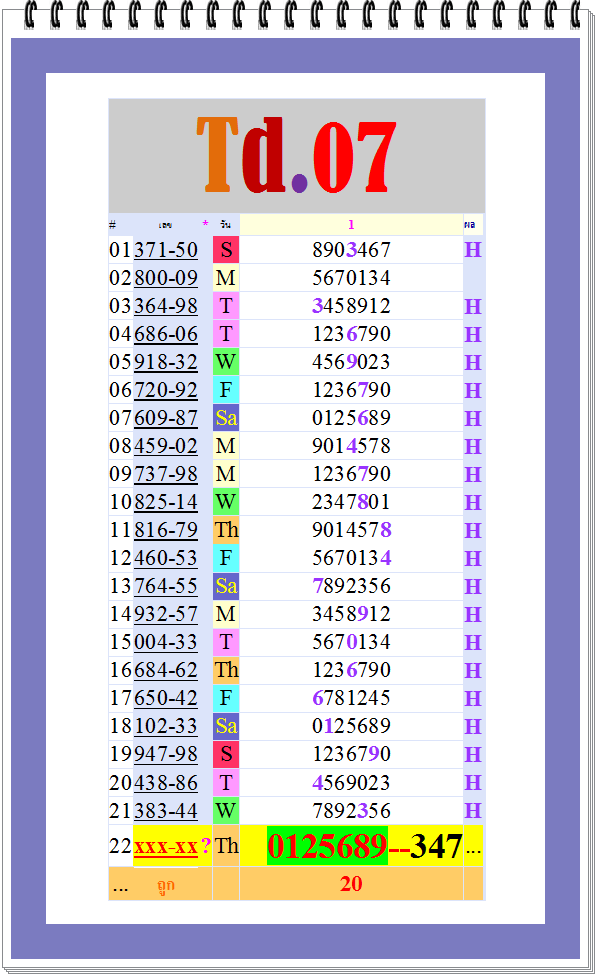Click the number sequence 8903467
Screen dimensions: 597x976
351,250
